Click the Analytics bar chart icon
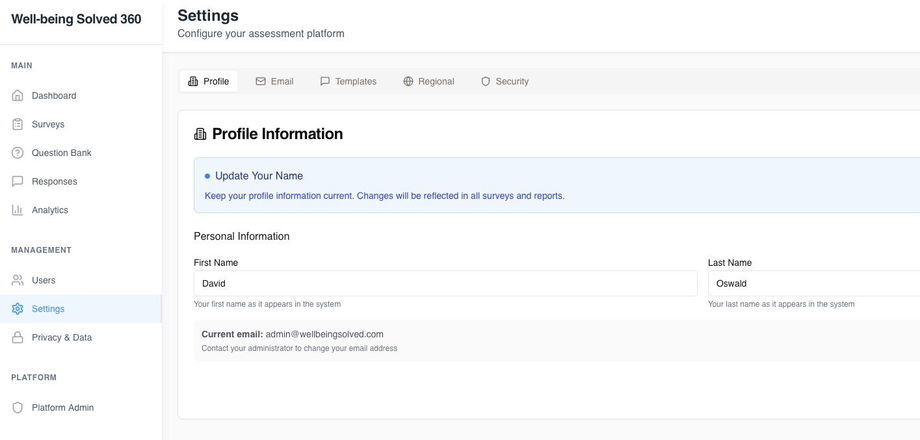The height and width of the screenshot is (440, 920). [x=17, y=210]
